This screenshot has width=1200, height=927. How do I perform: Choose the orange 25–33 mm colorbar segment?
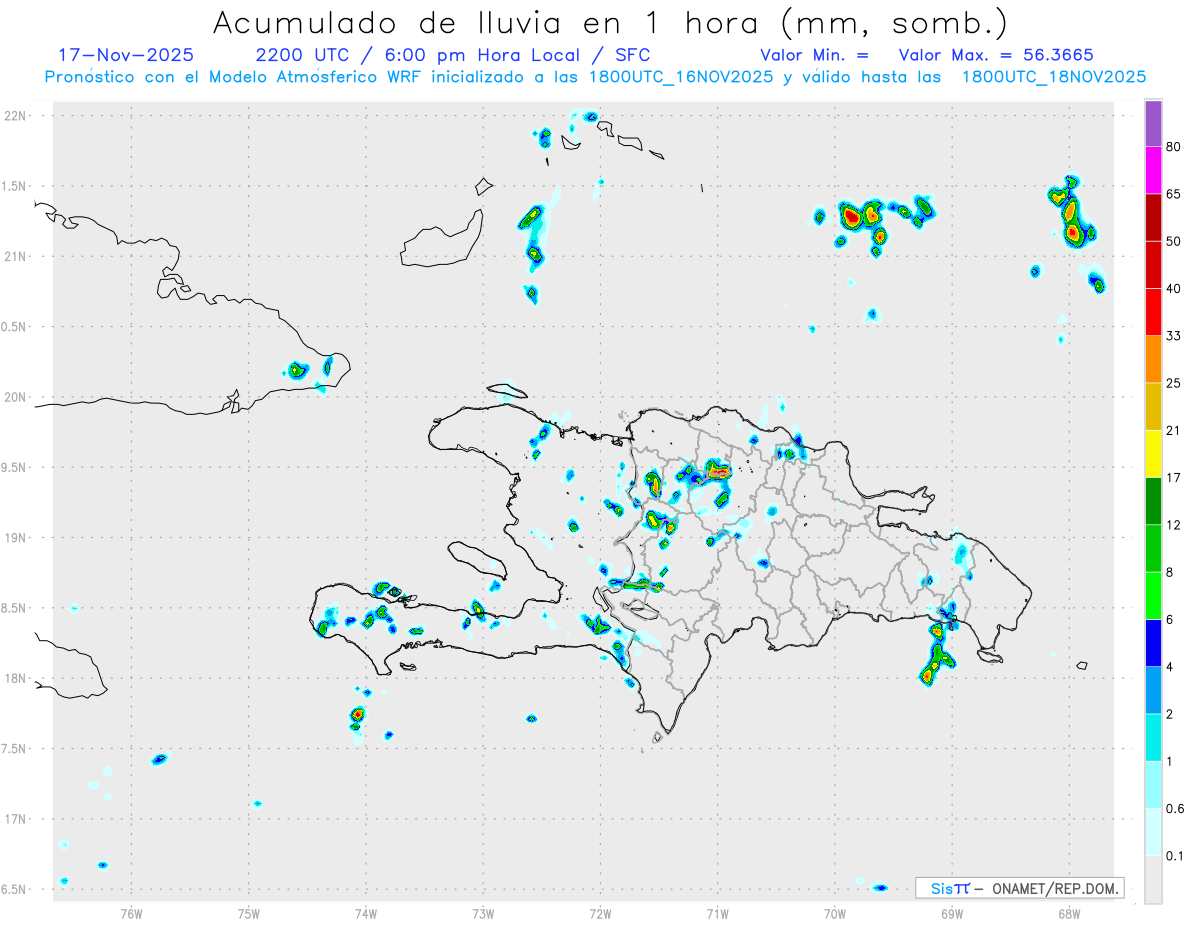click(x=1153, y=359)
